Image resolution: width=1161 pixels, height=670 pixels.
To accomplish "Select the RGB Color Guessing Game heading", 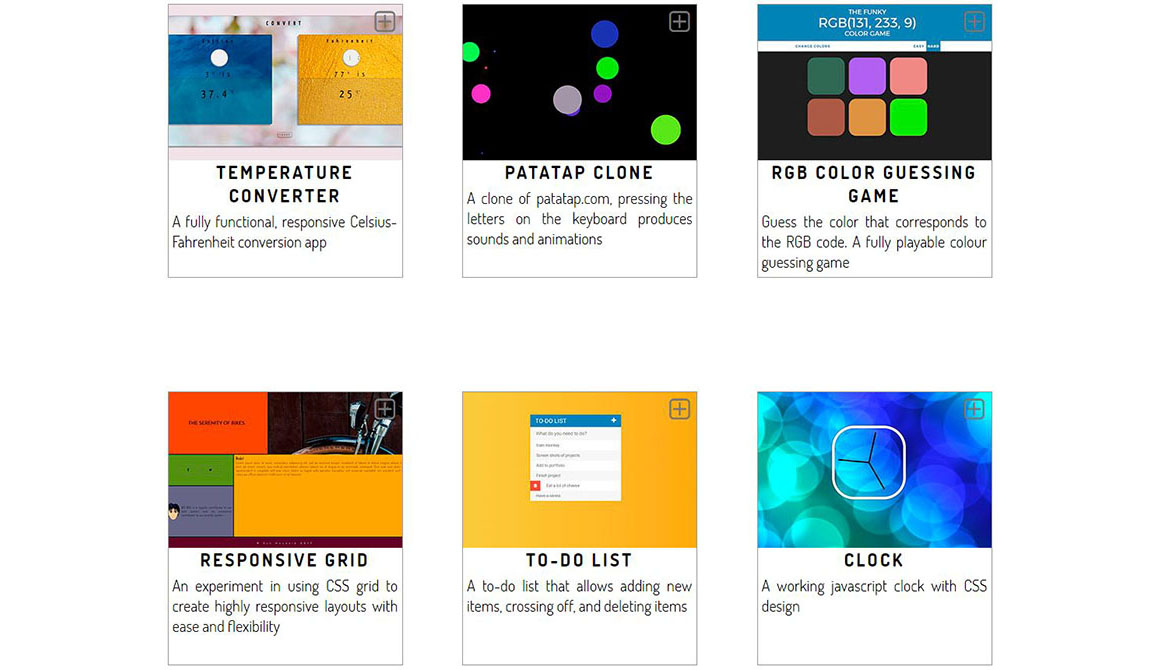I will click(874, 184).
